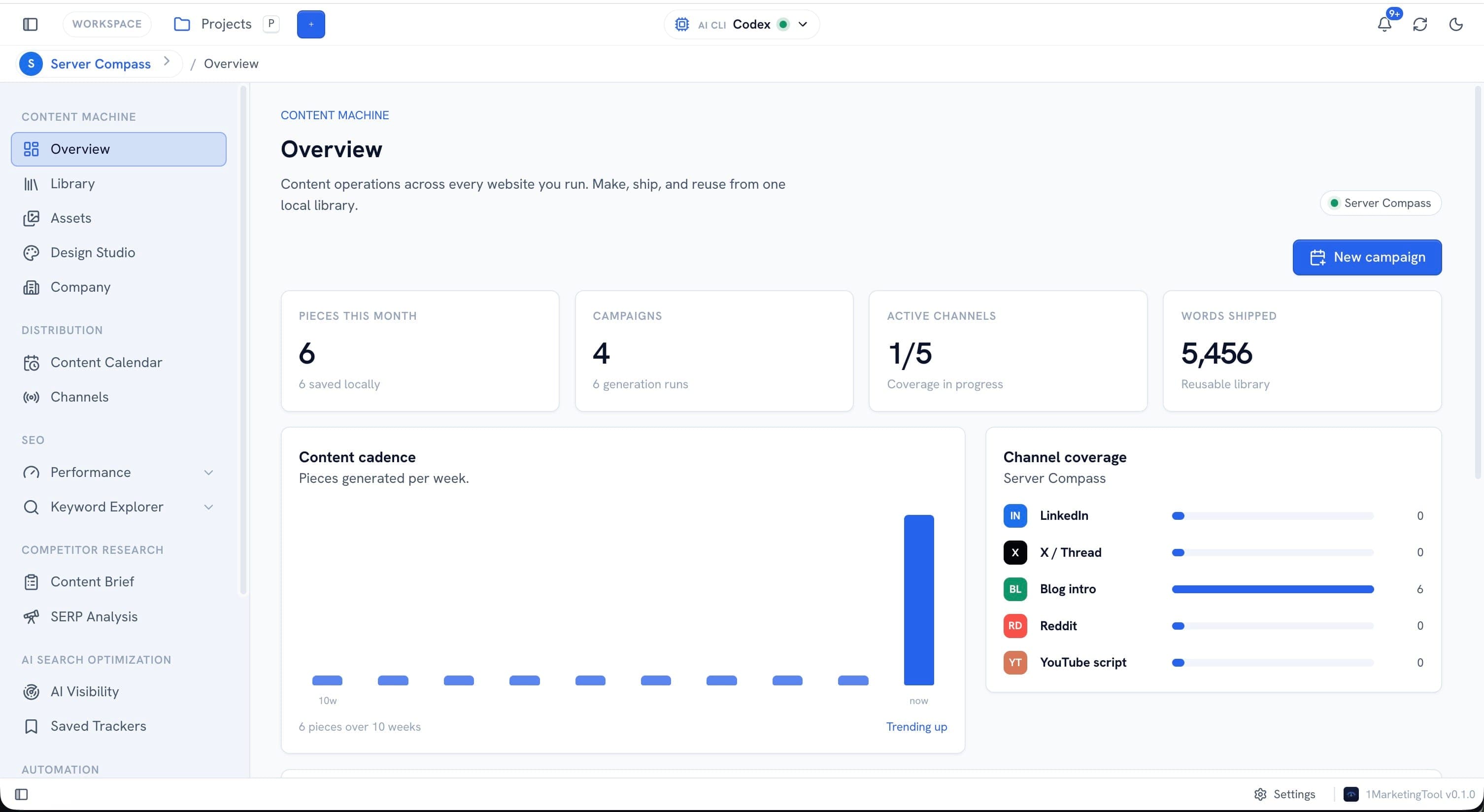Click the Content Calendar clock icon

[x=31, y=363]
